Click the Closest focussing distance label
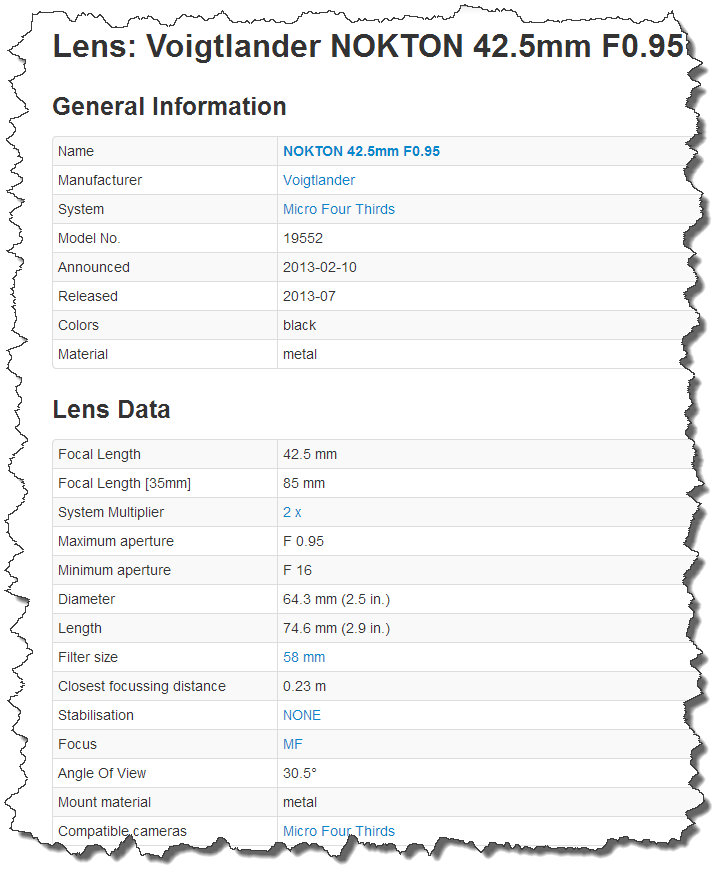728x879 pixels. coord(142,687)
